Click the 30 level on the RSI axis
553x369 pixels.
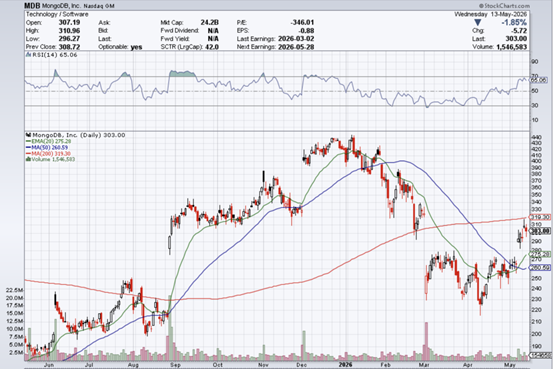535,105
